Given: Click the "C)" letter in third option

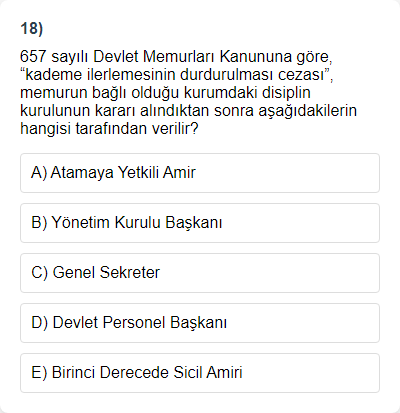Looking at the screenshot, I should pos(40,273).
